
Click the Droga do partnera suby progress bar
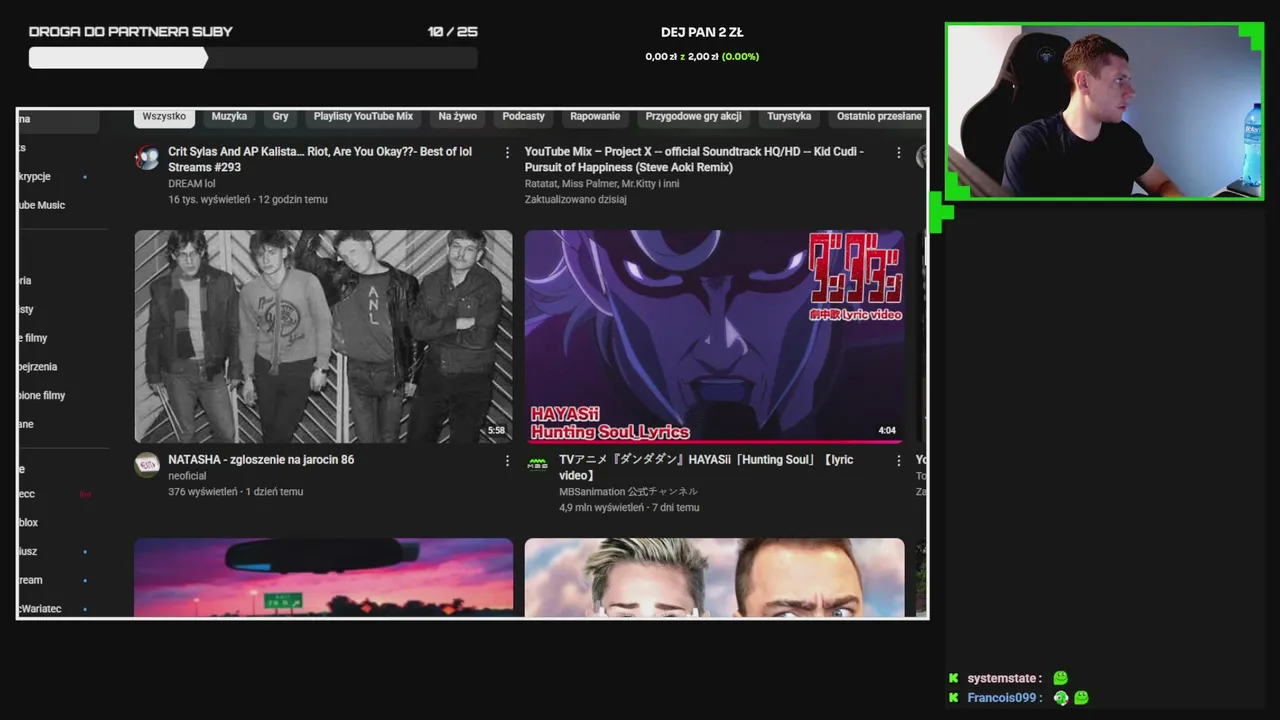[253, 58]
